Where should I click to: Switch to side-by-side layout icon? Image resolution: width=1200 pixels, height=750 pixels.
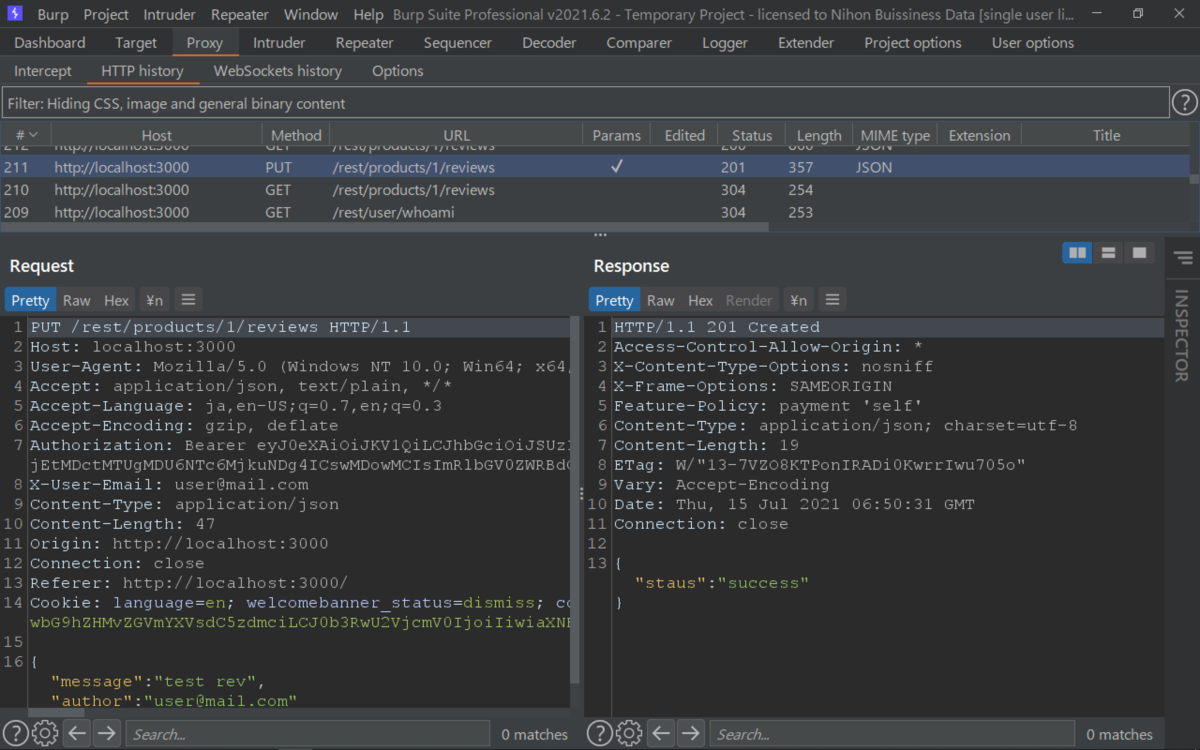(1077, 253)
